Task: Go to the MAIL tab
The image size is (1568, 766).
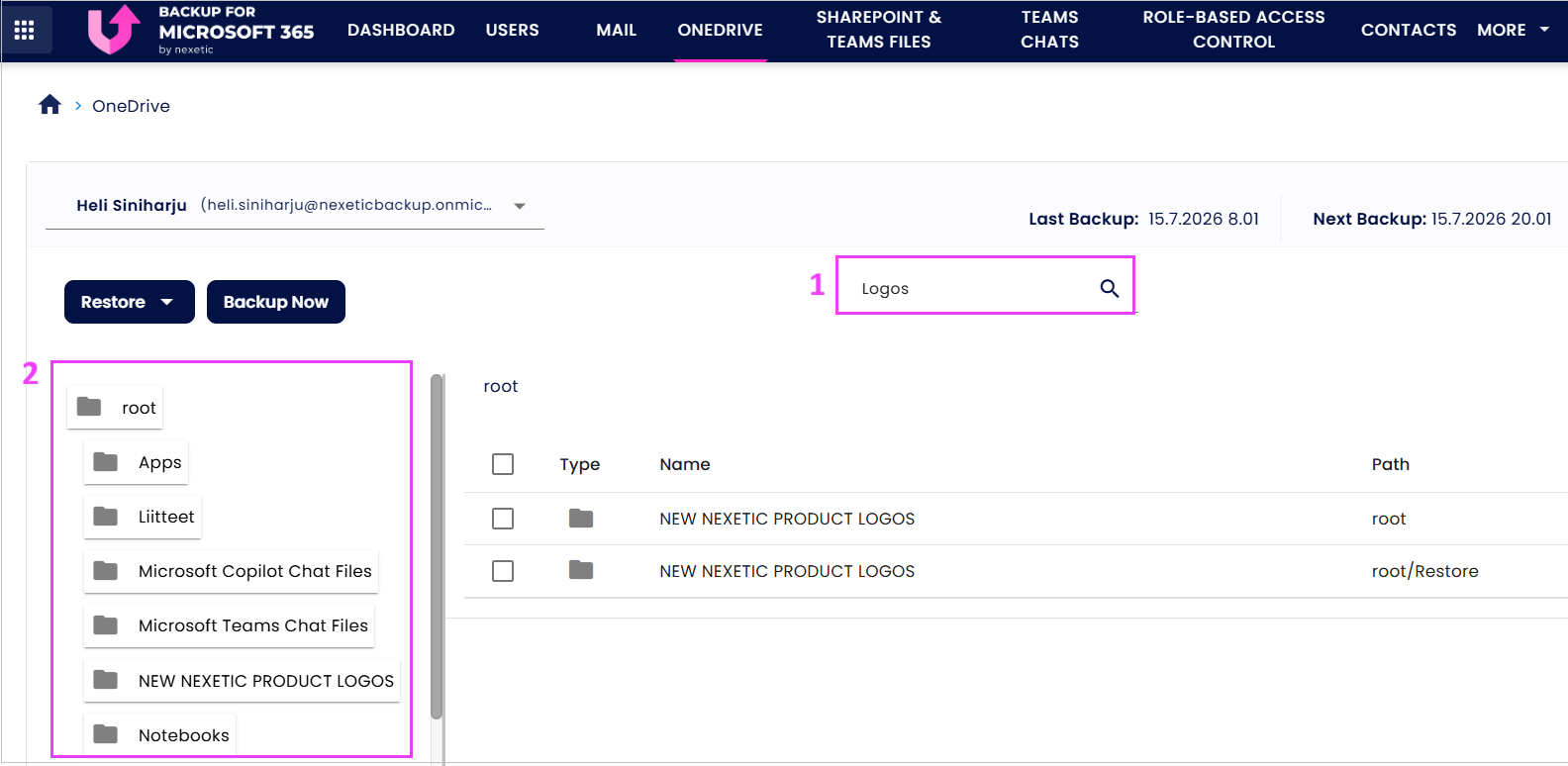Action: click(616, 30)
